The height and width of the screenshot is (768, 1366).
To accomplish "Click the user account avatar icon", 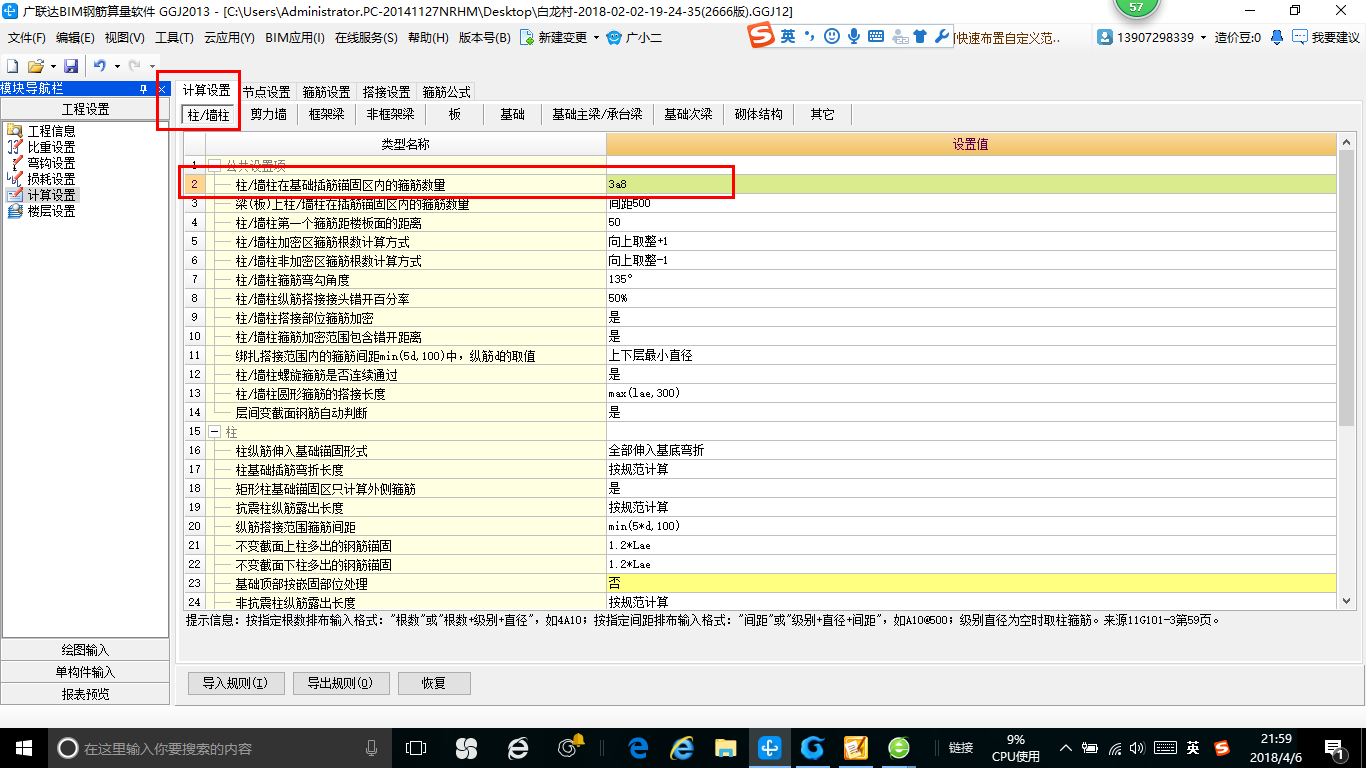I will (x=1105, y=38).
